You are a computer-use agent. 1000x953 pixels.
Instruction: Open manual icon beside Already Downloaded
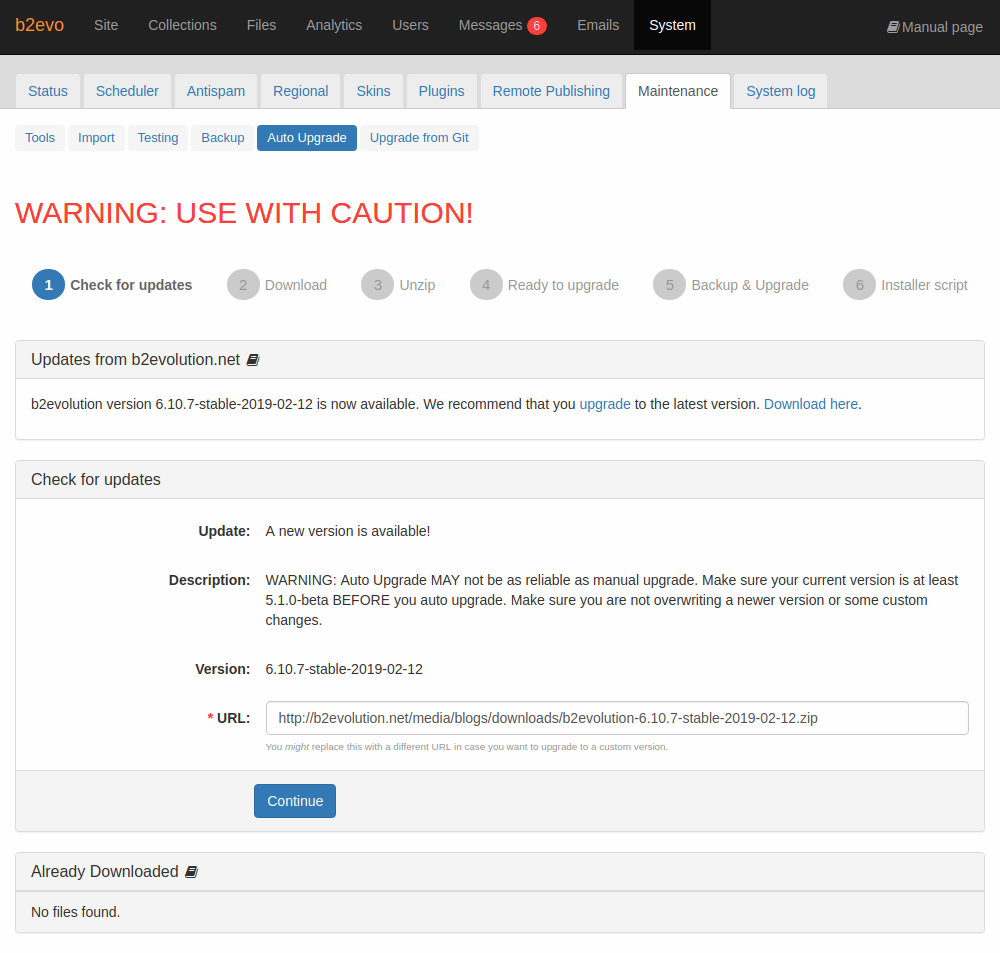(191, 872)
